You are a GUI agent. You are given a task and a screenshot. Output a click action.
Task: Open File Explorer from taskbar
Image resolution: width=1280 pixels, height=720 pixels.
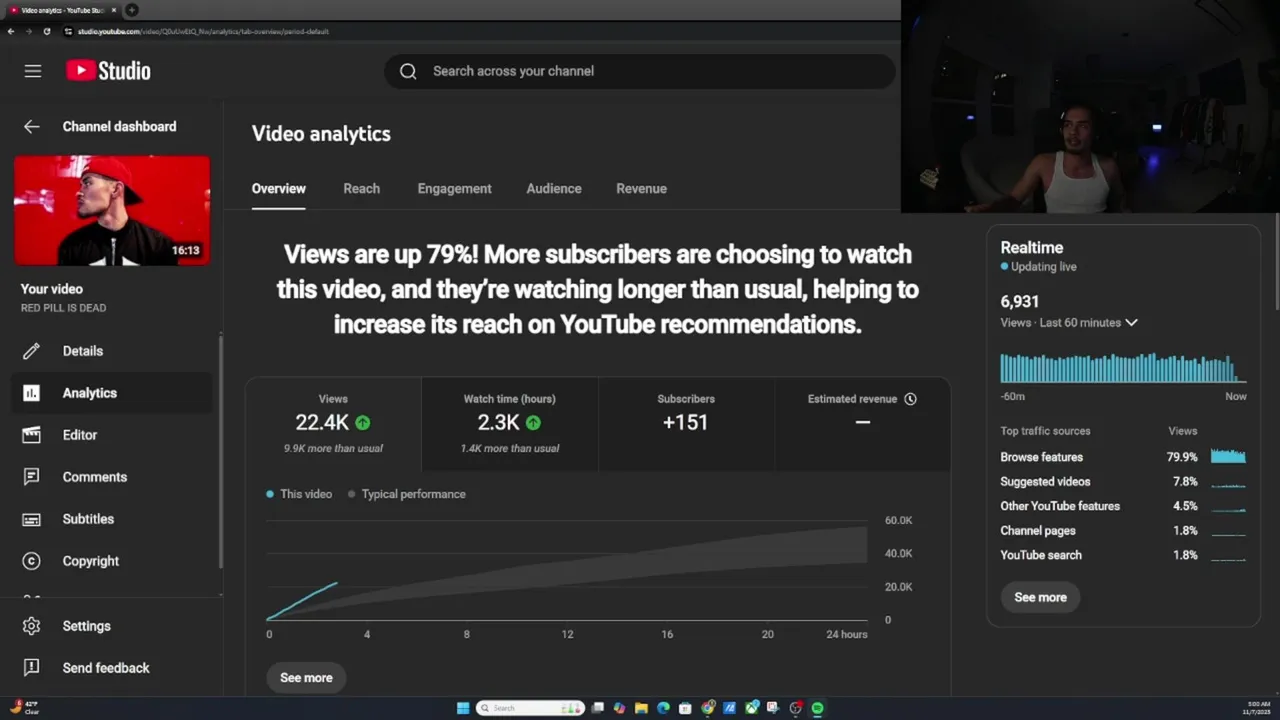pyautogui.click(x=641, y=708)
